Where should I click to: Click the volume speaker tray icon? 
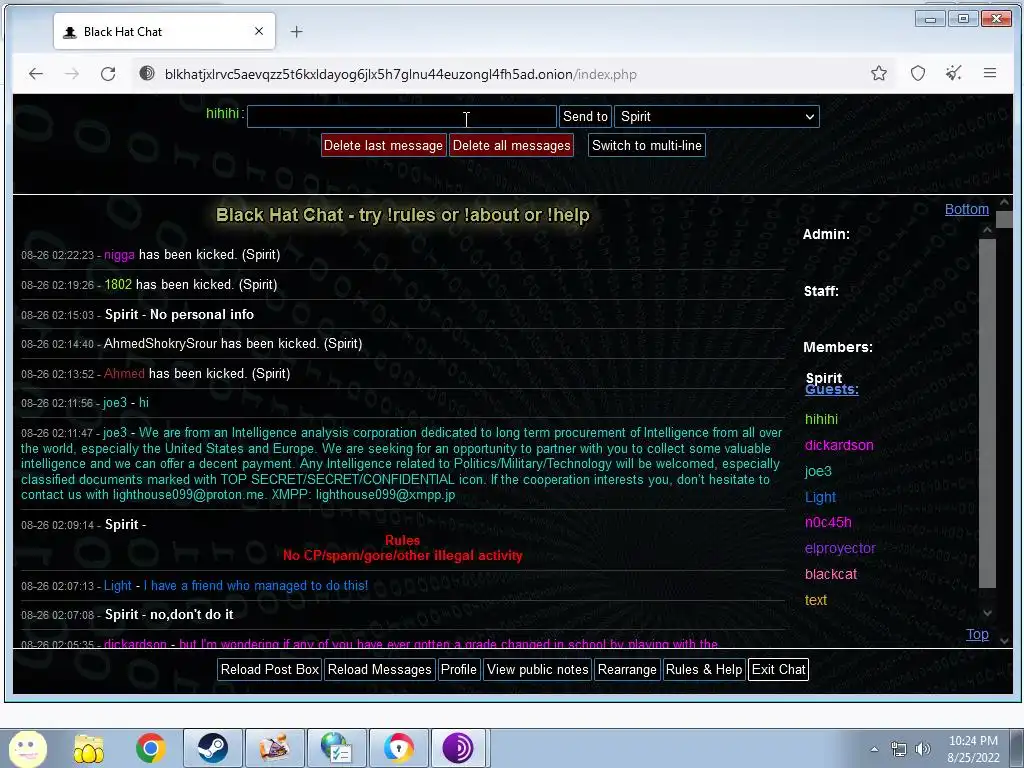click(x=923, y=749)
